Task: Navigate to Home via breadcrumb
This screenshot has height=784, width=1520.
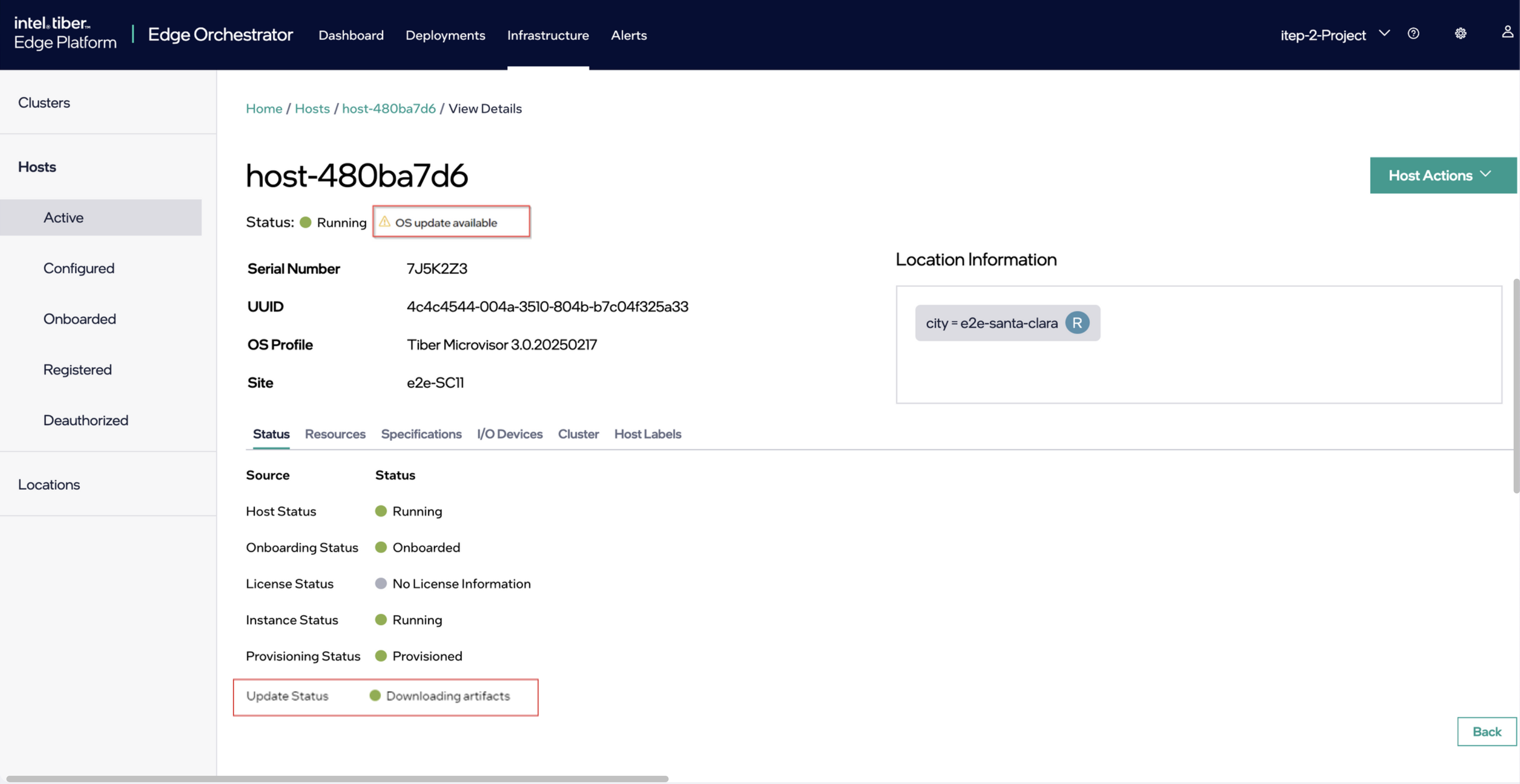Action: click(264, 108)
